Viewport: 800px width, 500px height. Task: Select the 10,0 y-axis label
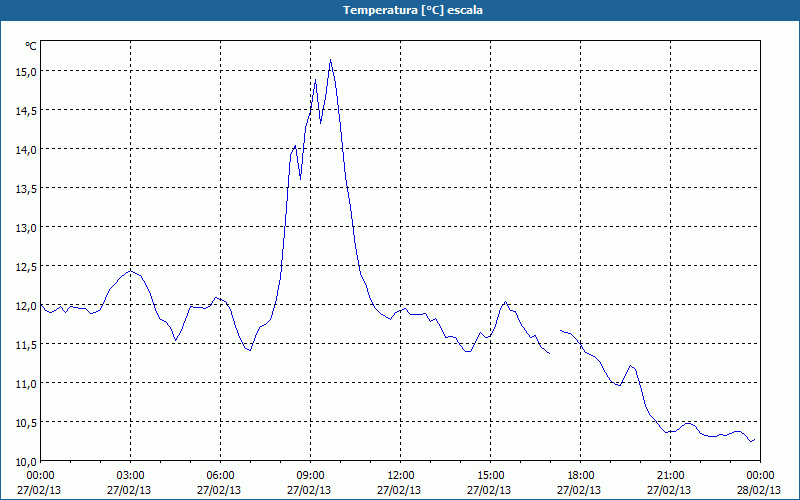coord(26,462)
